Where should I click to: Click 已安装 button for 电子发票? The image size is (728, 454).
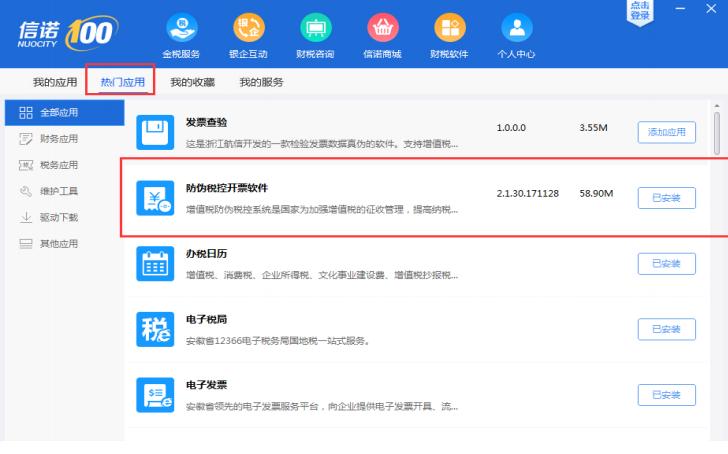pos(666,395)
